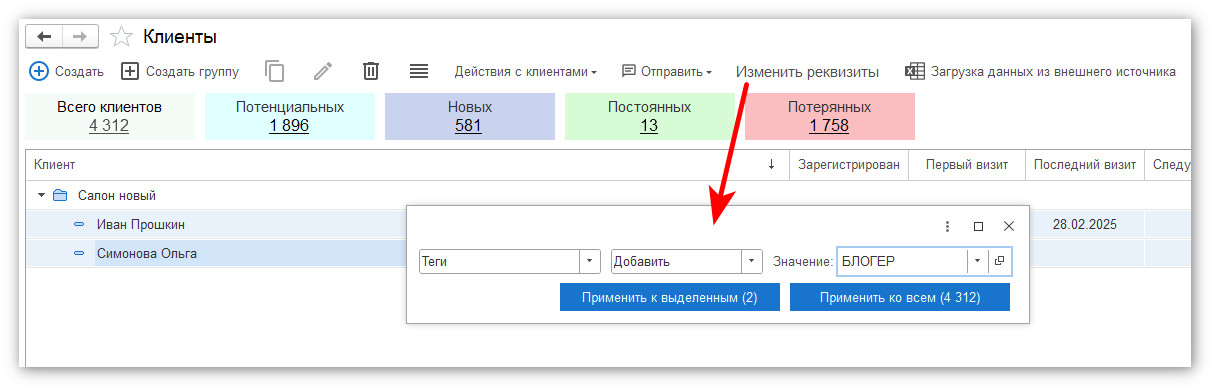The height and width of the screenshot is (387, 1211).
Task: Close the requisites dialog window
Action: pyautogui.click(x=1009, y=227)
